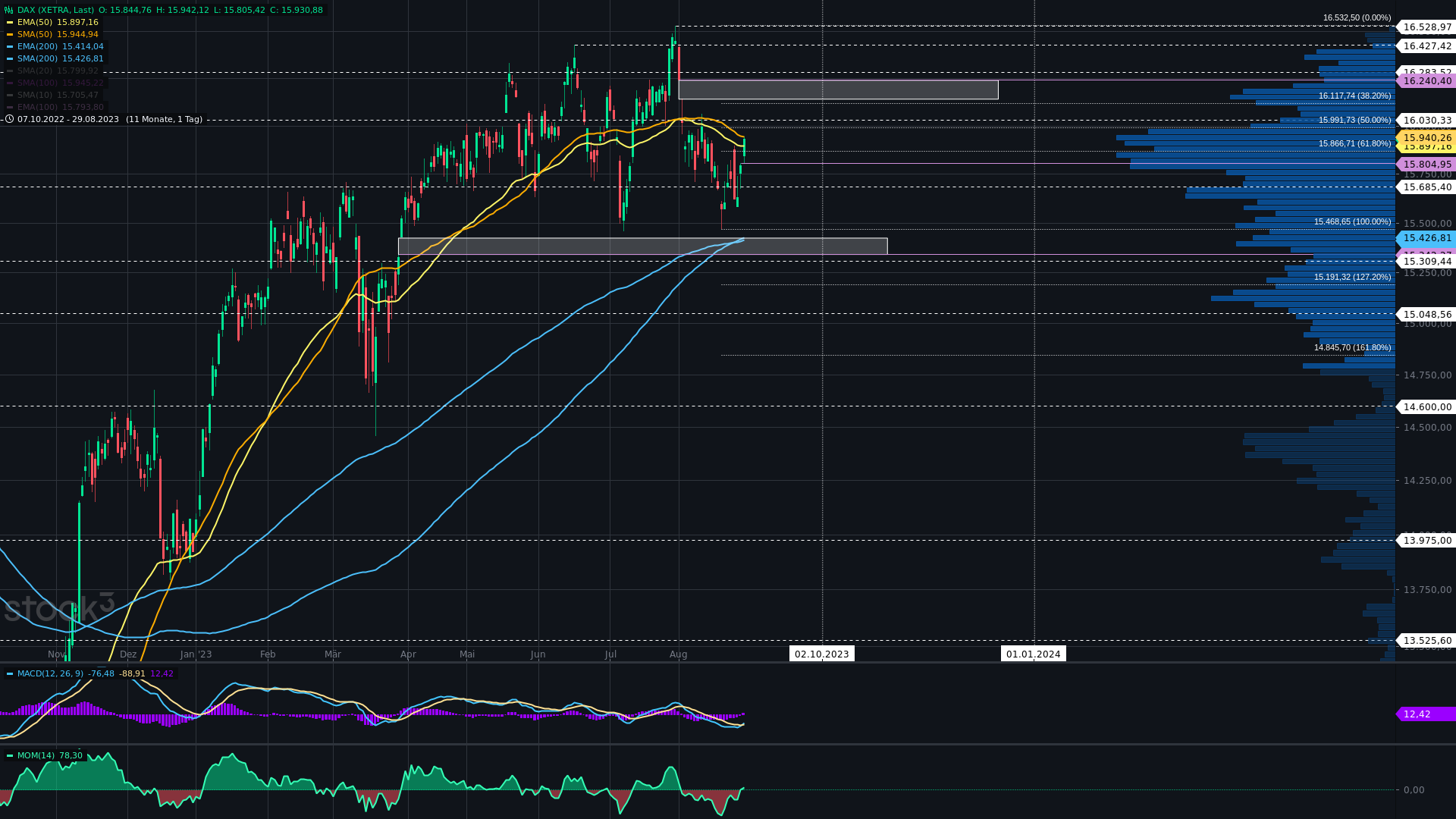
Task: Click the purple 12,42 MACD value tag
Action: pyautogui.click(x=1424, y=714)
